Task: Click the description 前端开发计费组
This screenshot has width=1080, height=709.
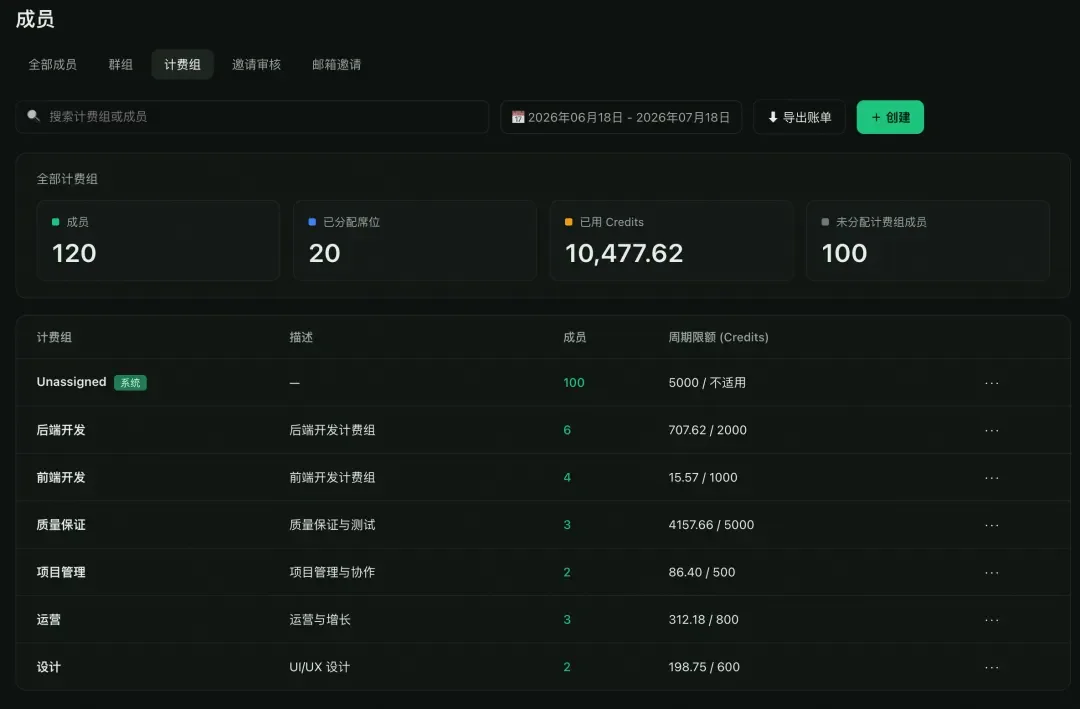Action: (332, 477)
